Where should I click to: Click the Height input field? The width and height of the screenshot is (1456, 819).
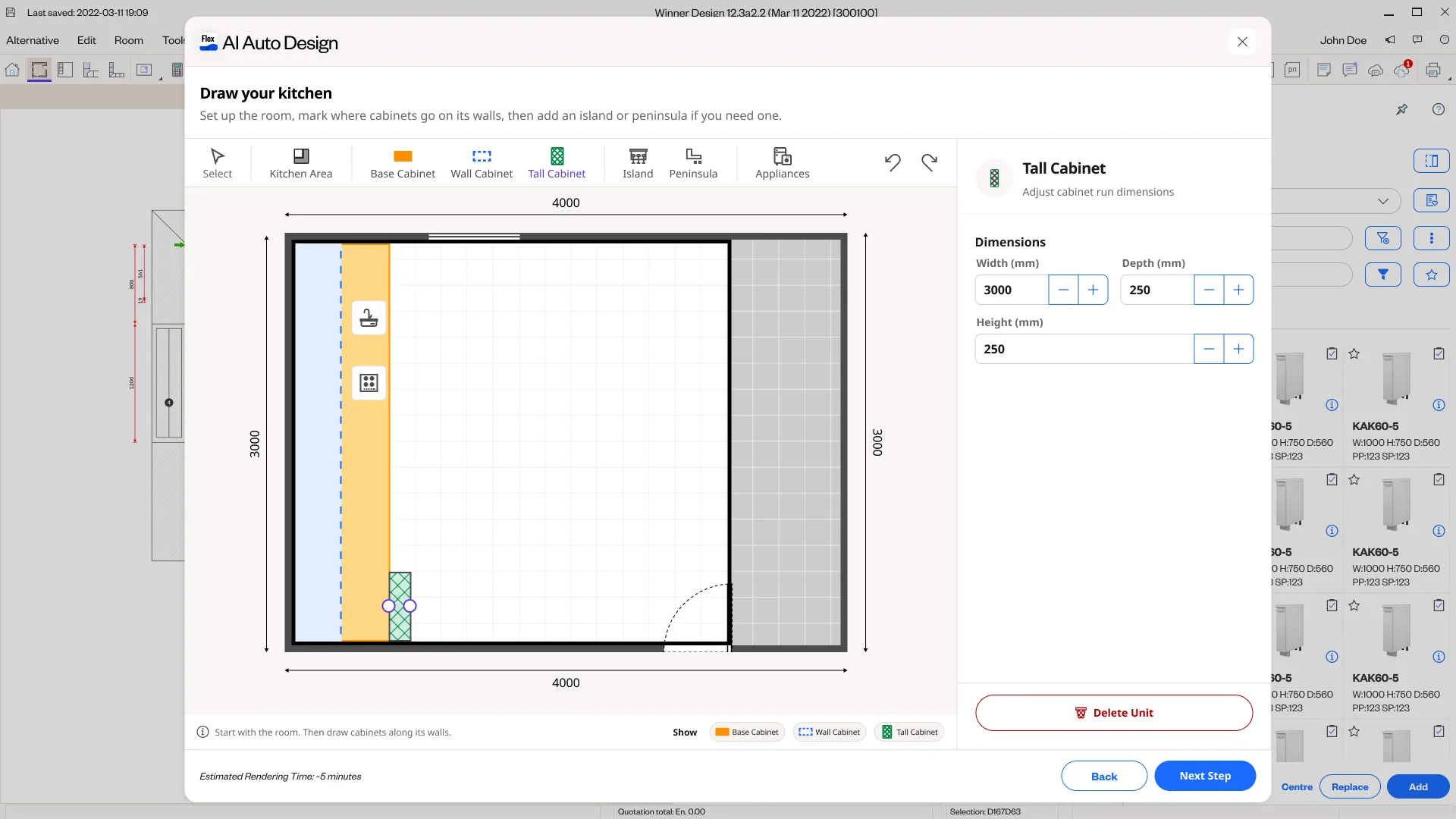tap(1084, 349)
